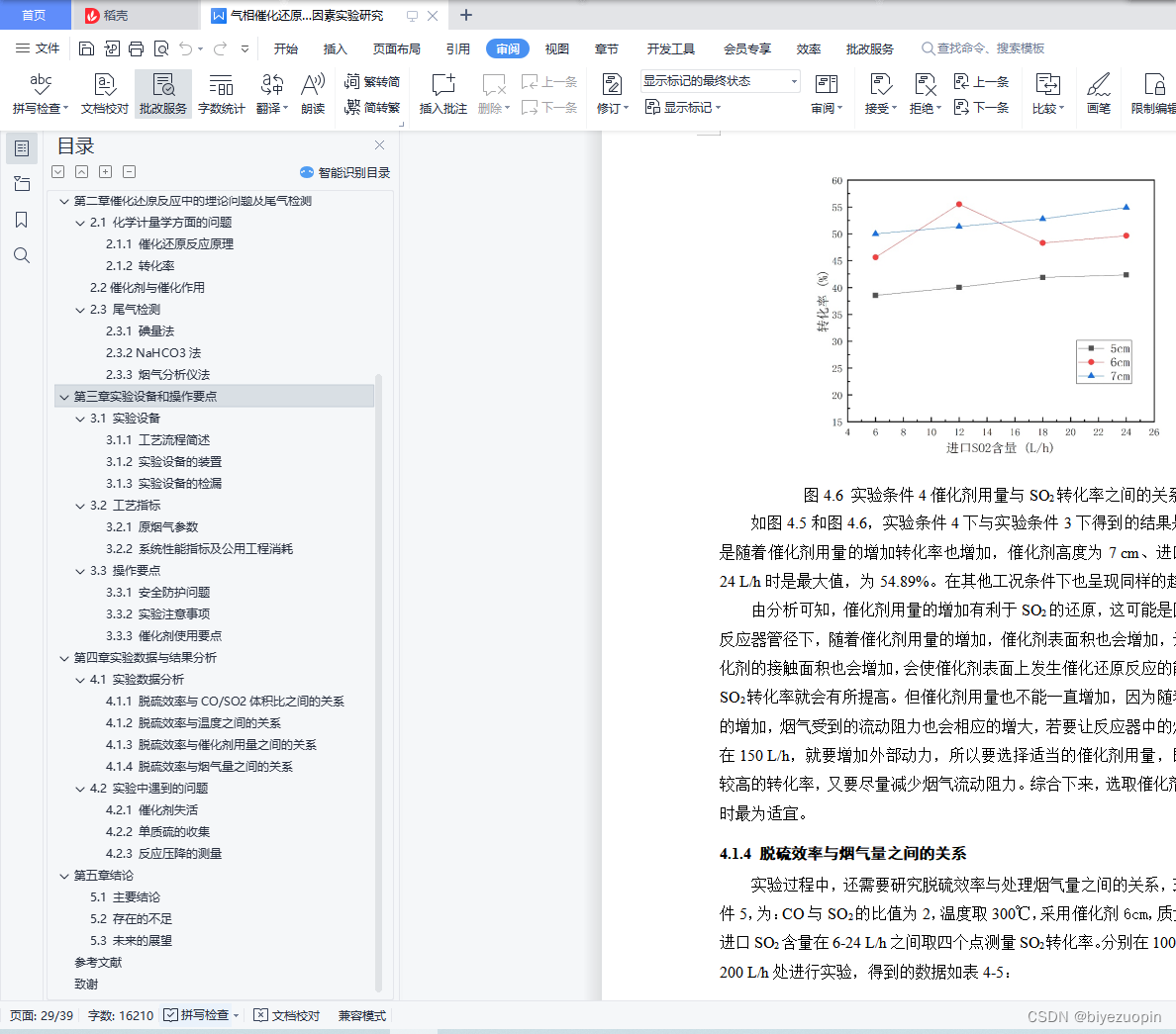Jump to 致谢 in outline
Screen dimensions: 1176x1034
(86, 984)
